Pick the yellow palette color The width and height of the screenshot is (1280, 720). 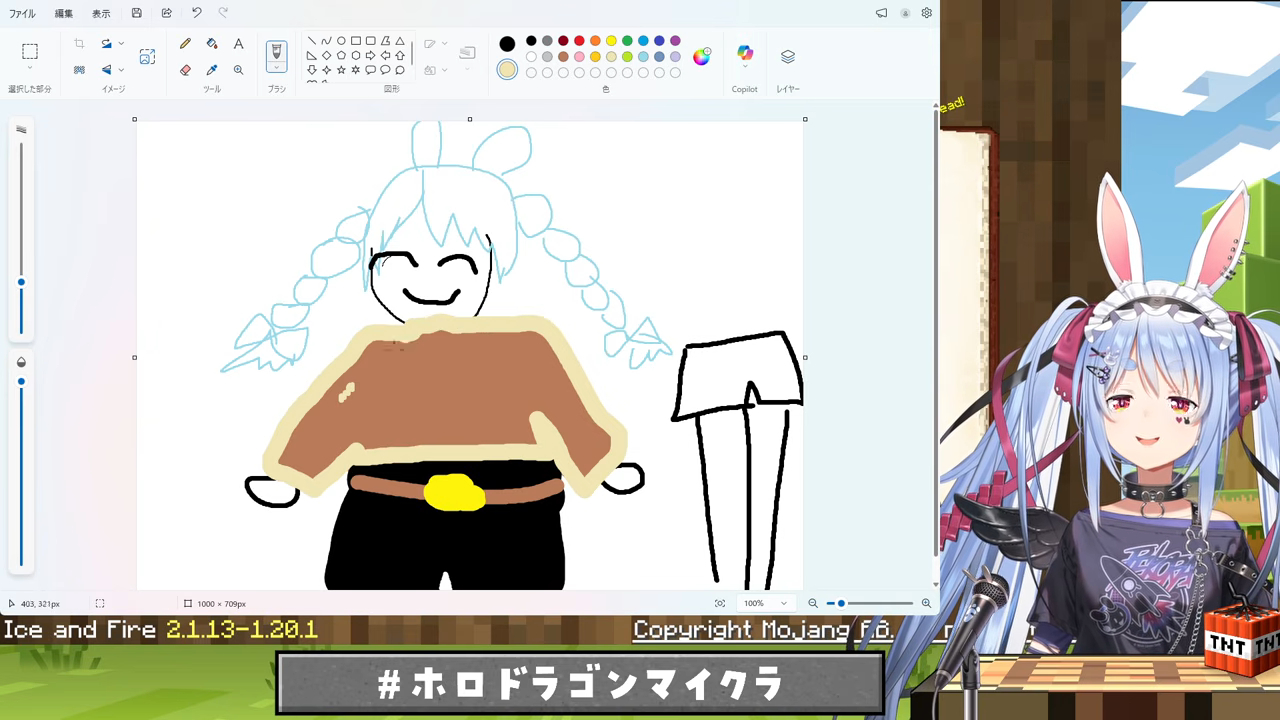pos(611,41)
